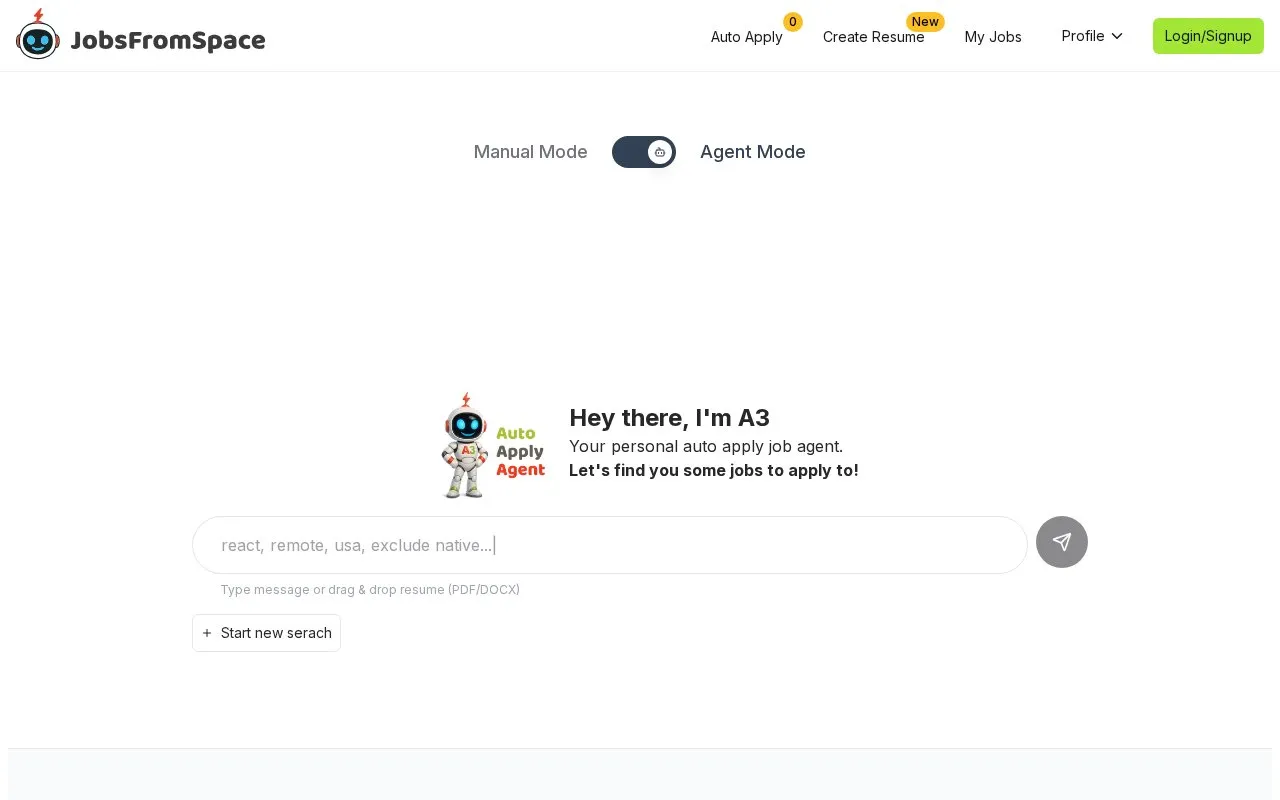Click the plus icon beside Start new serach
1280x800 pixels.
point(207,633)
